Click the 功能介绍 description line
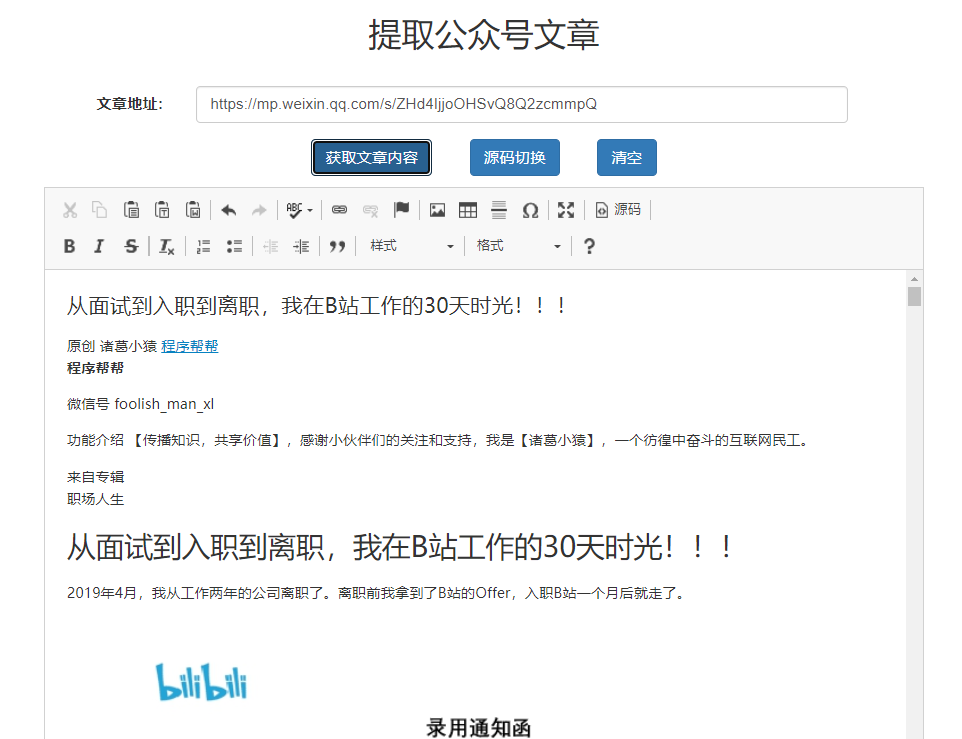The image size is (962, 739). (438, 440)
